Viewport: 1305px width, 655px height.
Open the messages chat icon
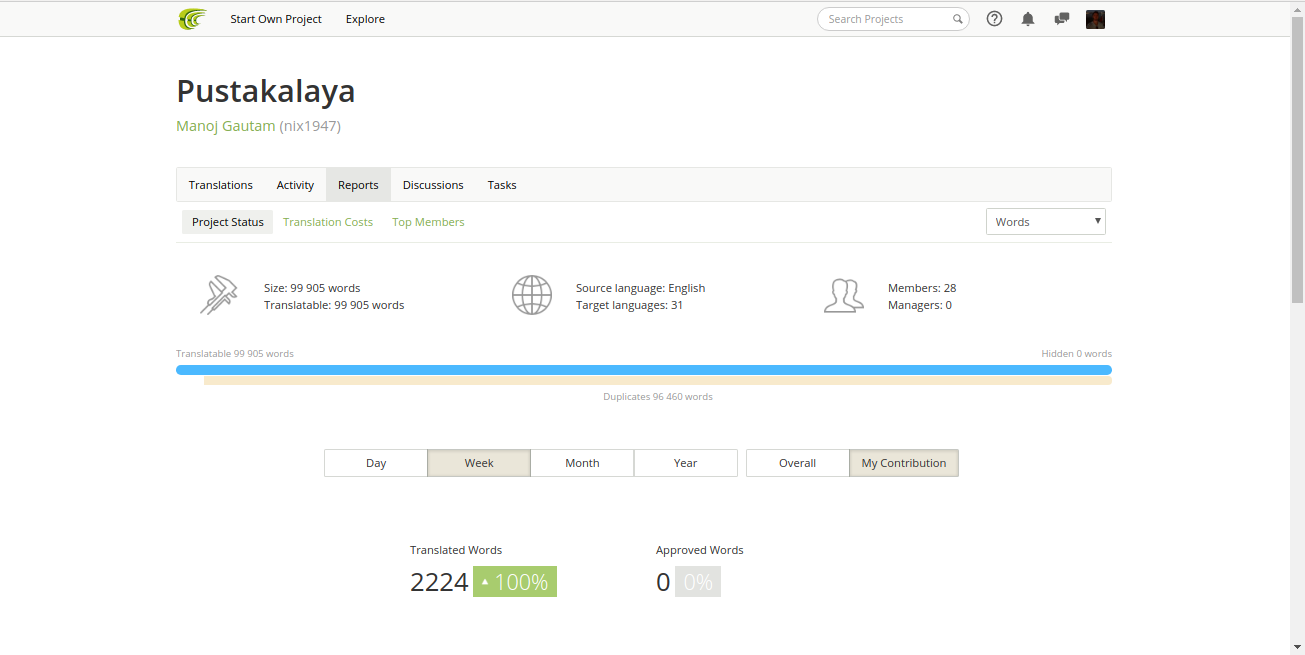tap(1062, 19)
